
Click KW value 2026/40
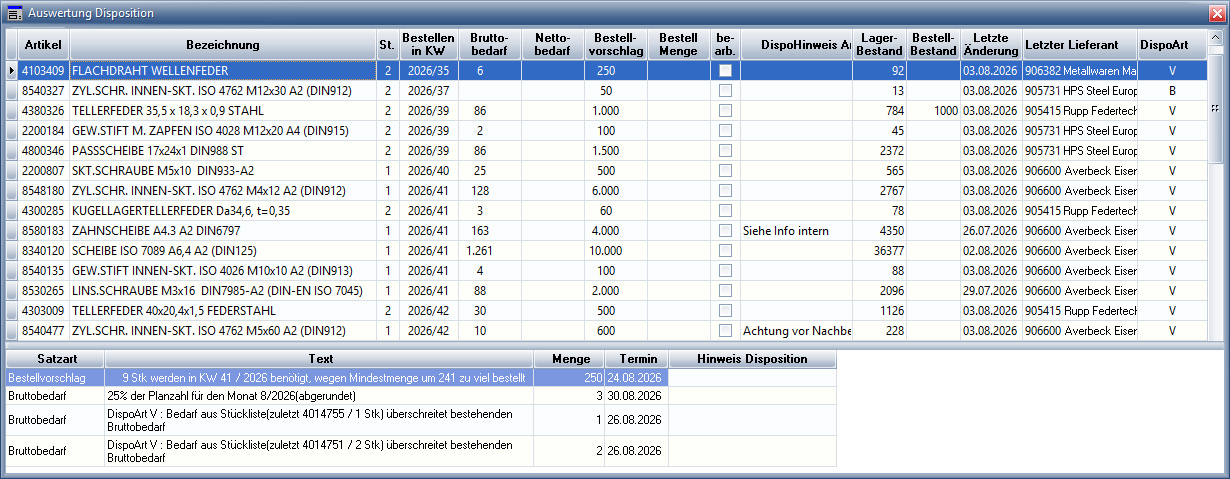[428, 171]
